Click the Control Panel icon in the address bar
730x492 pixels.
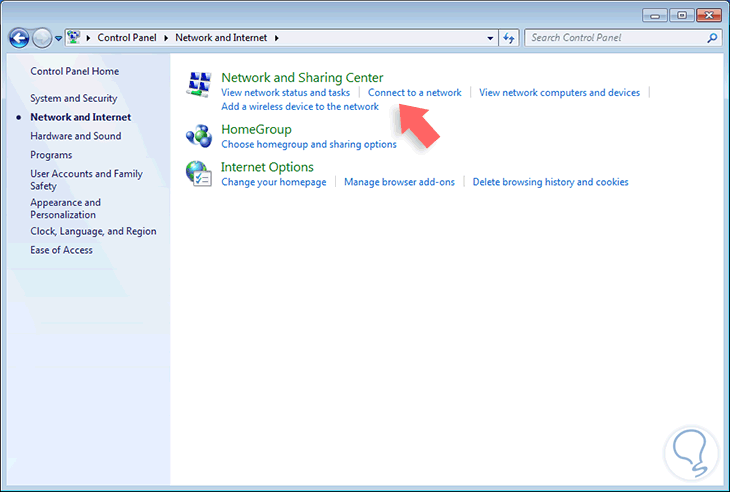[x=74, y=37]
